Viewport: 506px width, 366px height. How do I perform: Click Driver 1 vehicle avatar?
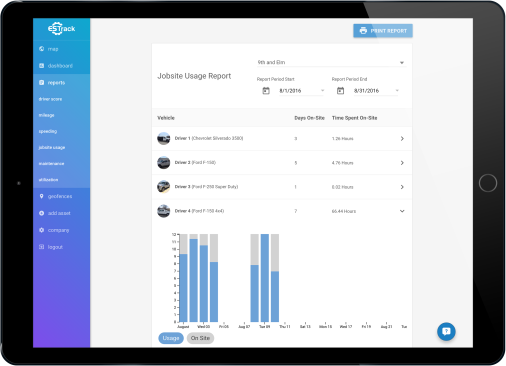[164, 138]
